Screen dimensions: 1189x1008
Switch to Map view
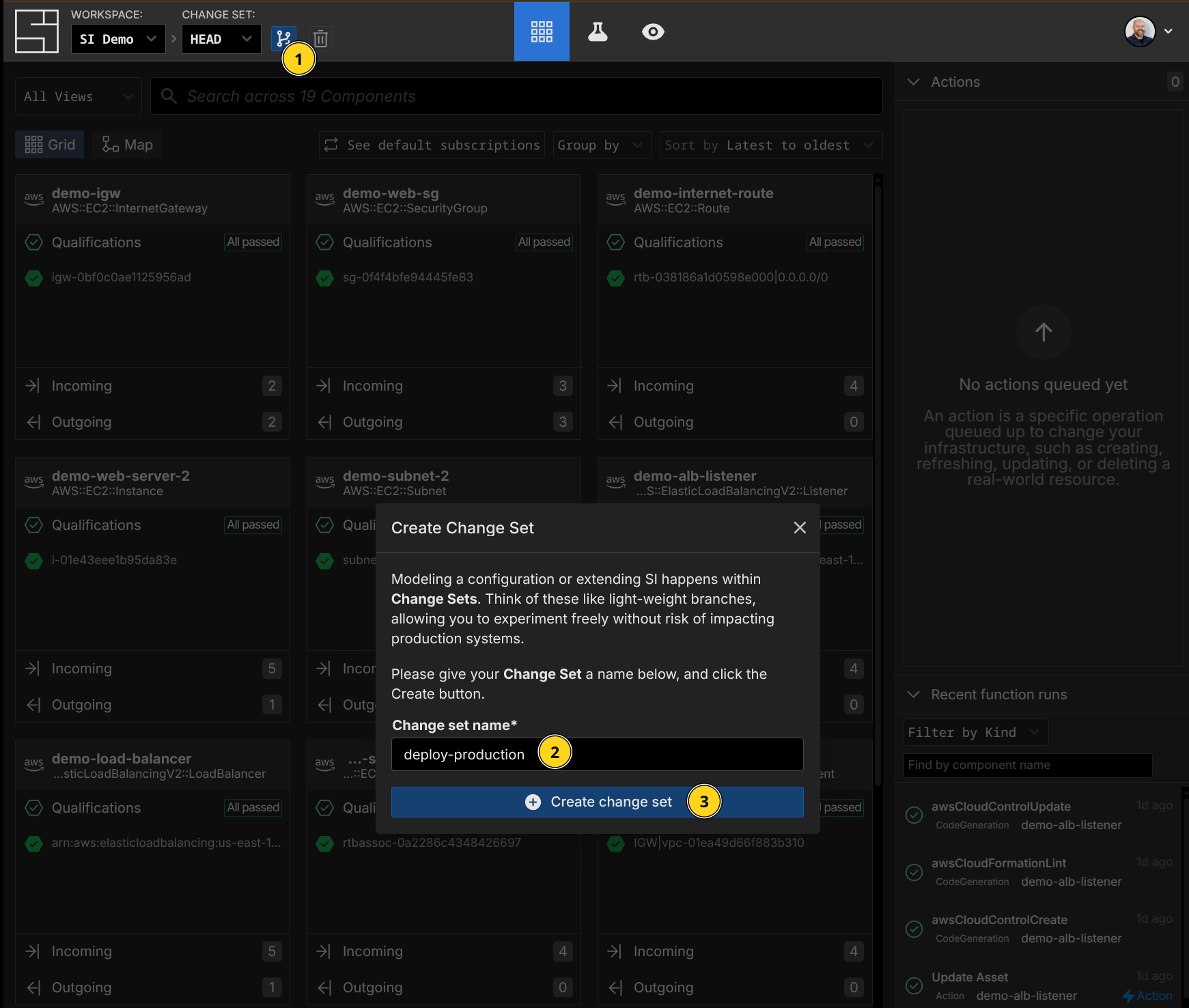(x=128, y=145)
